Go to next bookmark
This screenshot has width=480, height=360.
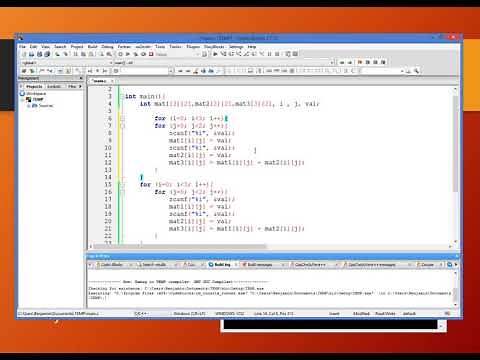click(x=375, y=62)
